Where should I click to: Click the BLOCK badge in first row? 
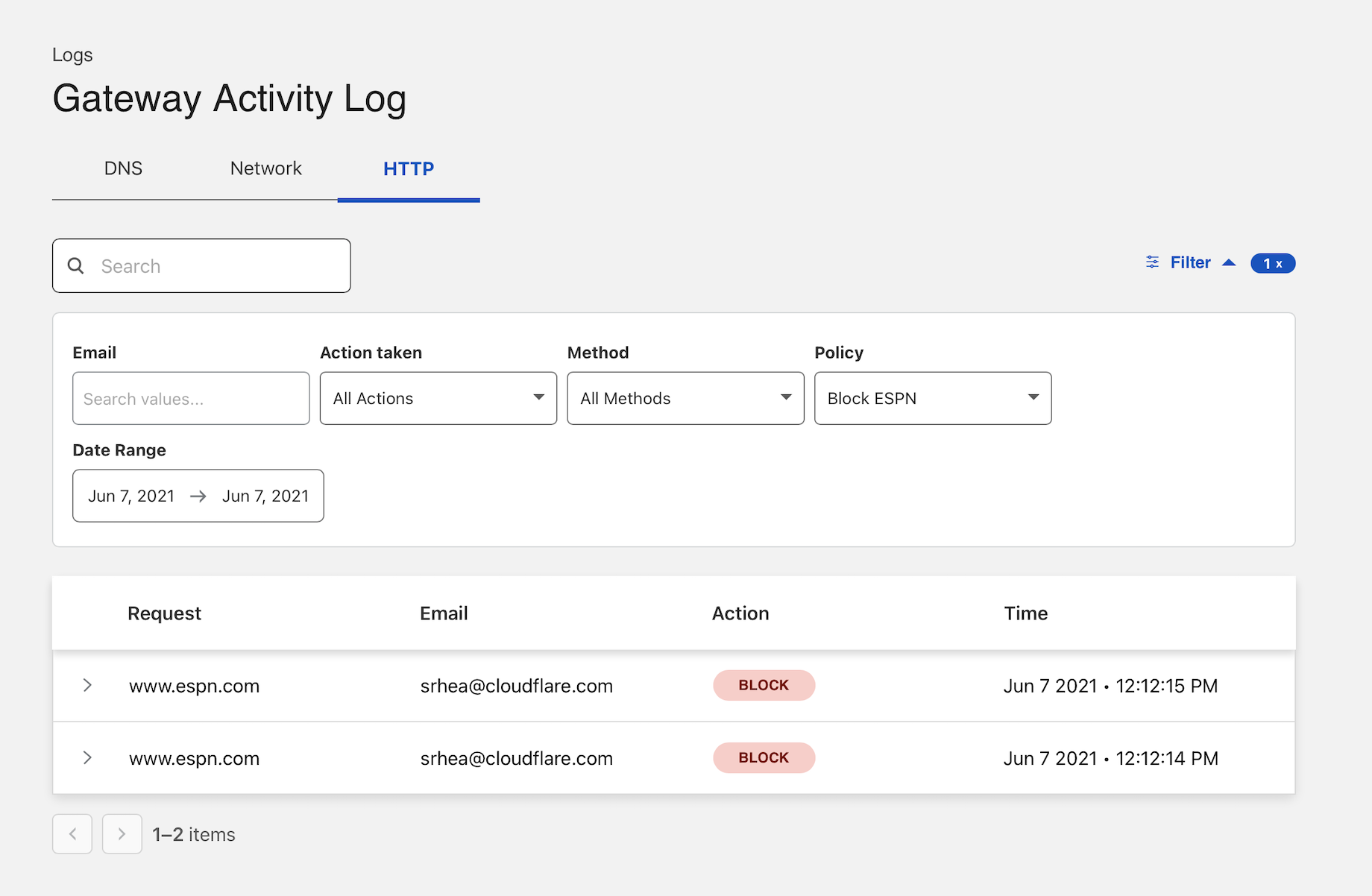pyautogui.click(x=764, y=685)
